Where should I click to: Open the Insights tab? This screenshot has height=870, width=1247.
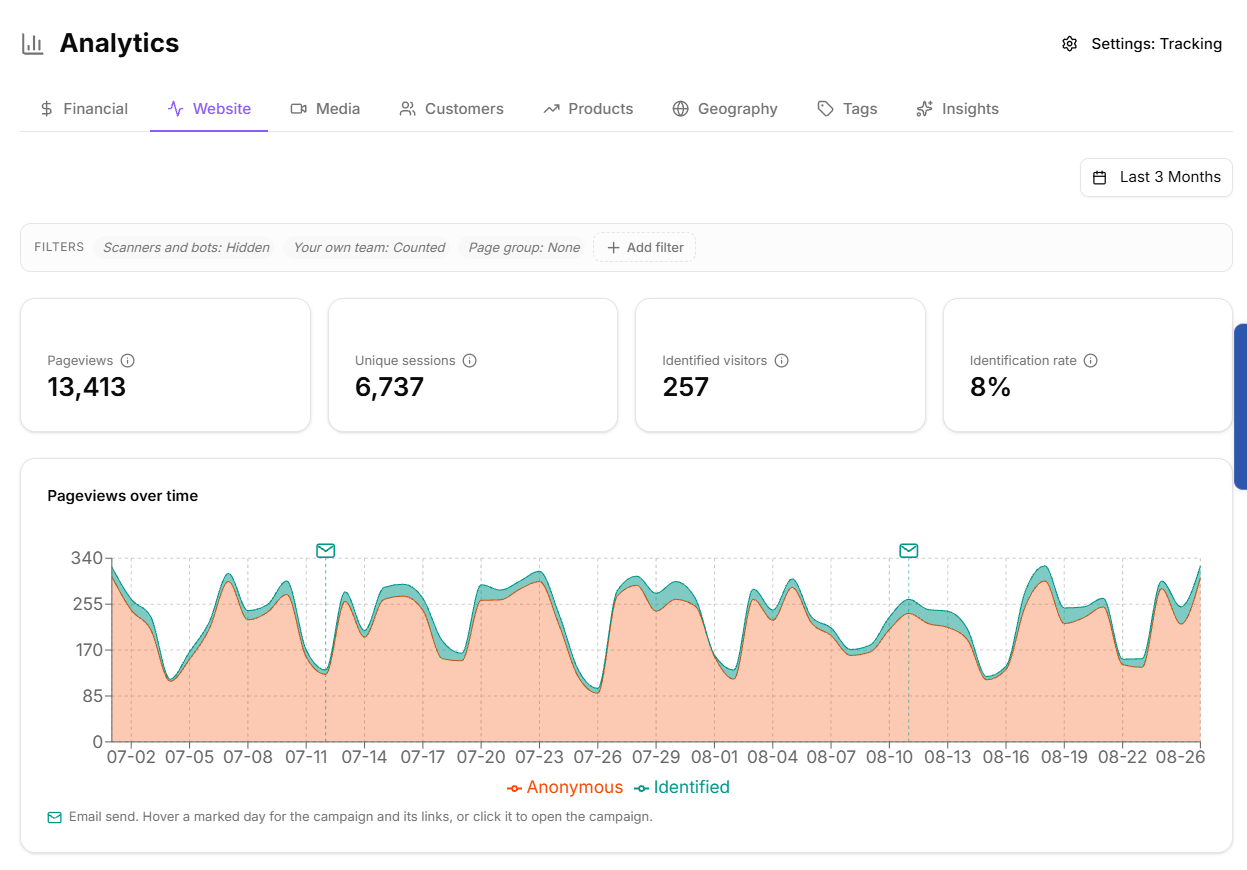pos(957,109)
